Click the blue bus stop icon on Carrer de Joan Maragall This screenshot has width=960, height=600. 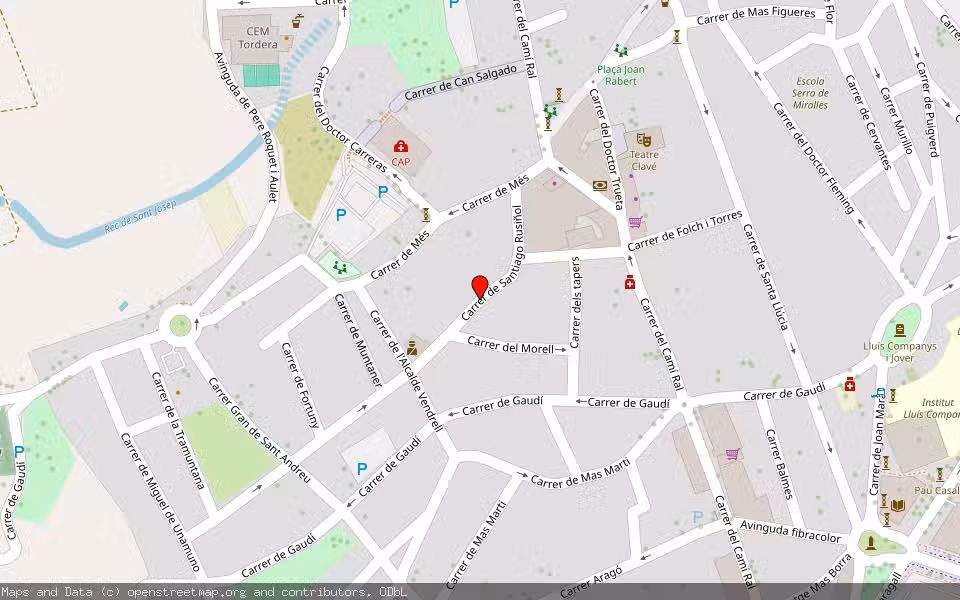point(878,391)
